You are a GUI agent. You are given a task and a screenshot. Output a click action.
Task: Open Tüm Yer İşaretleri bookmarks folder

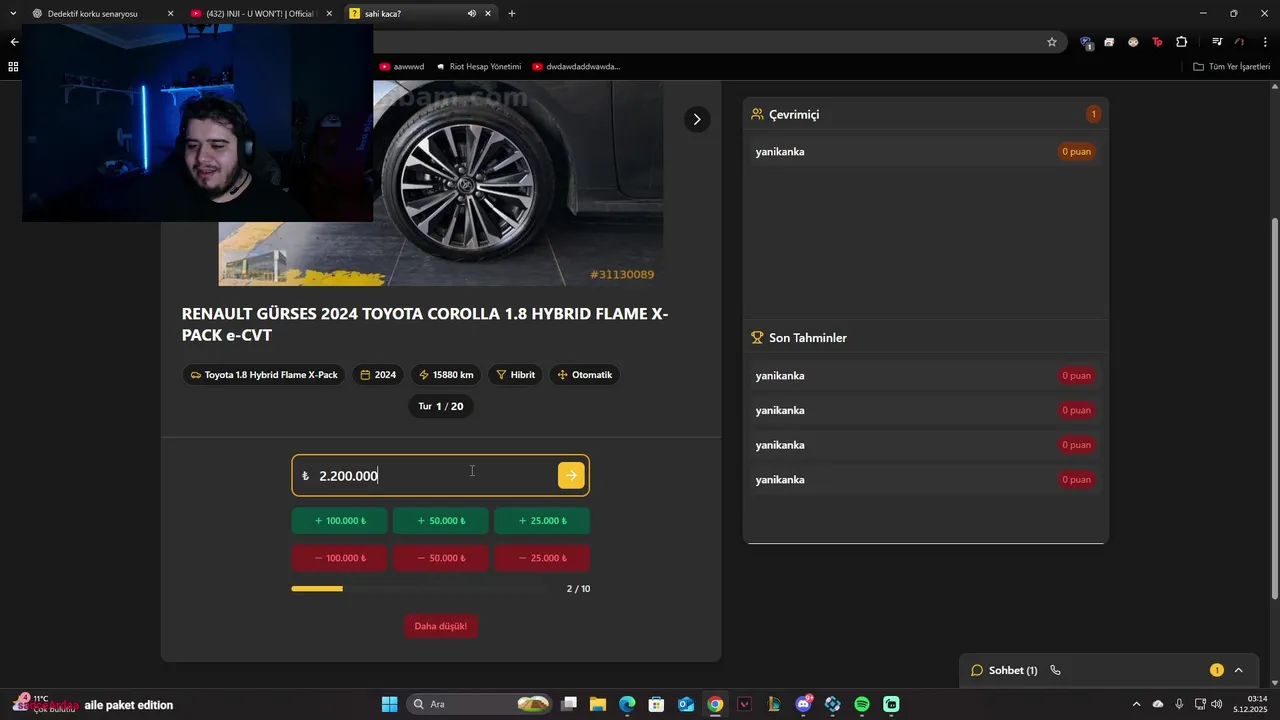click(1231, 67)
